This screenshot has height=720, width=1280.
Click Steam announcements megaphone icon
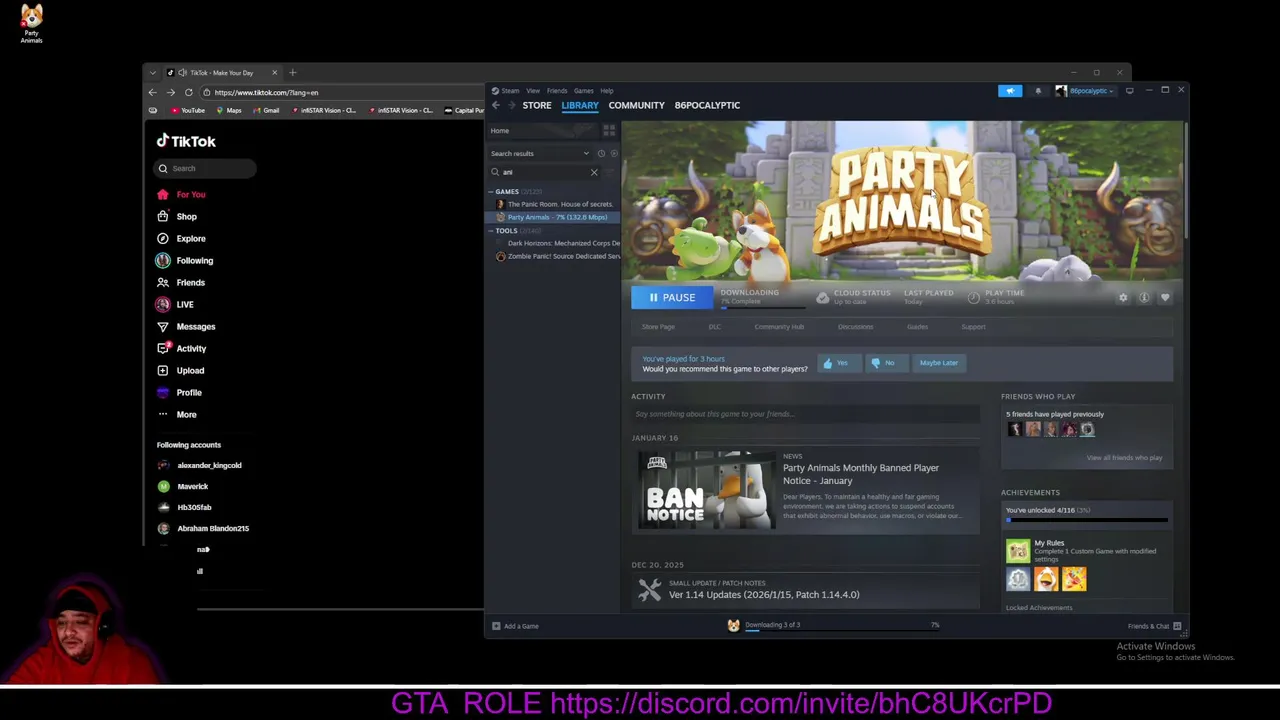(1010, 91)
